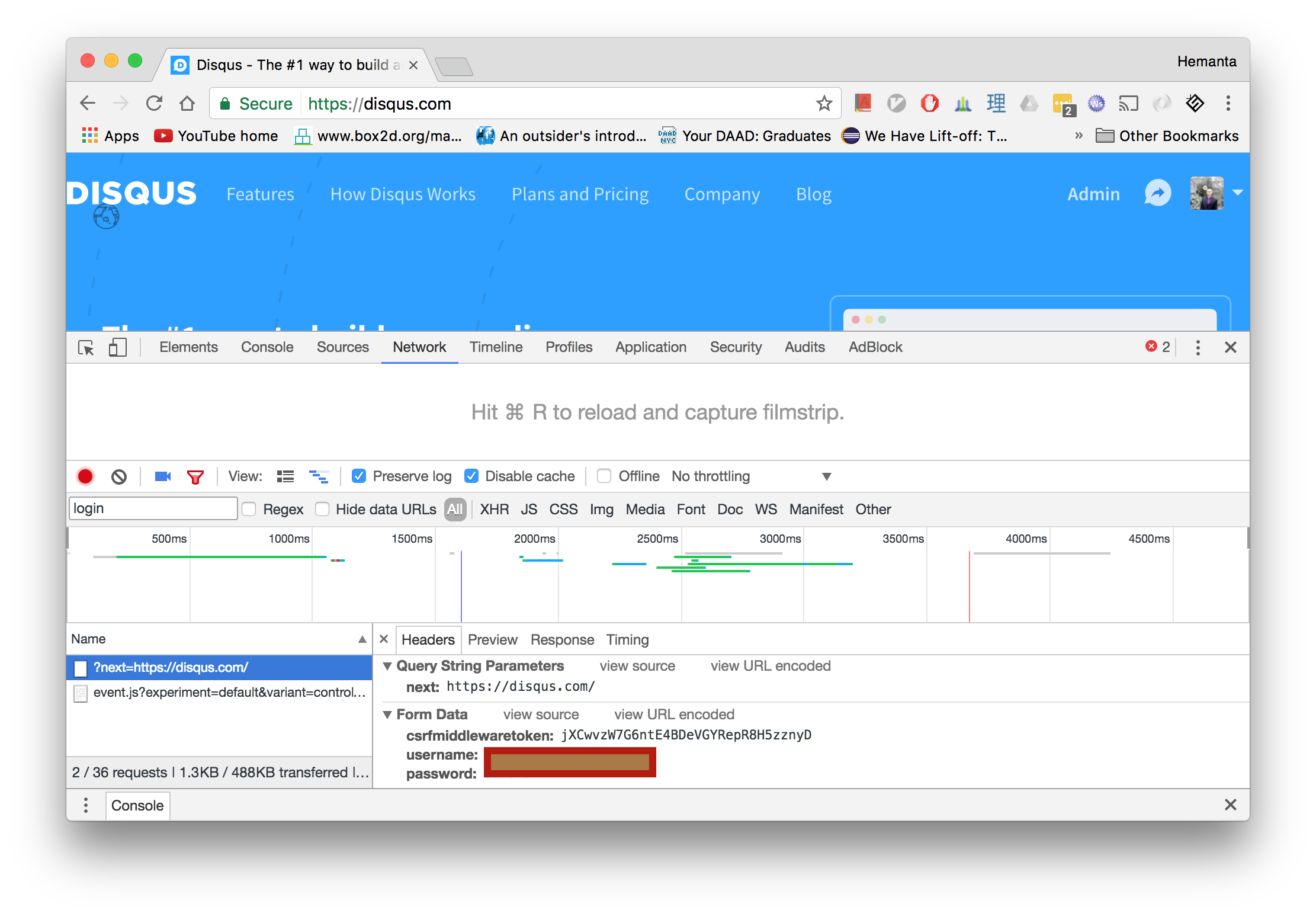Close the DevTools panel
This screenshot has width=1316, height=916.
click(x=1230, y=347)
